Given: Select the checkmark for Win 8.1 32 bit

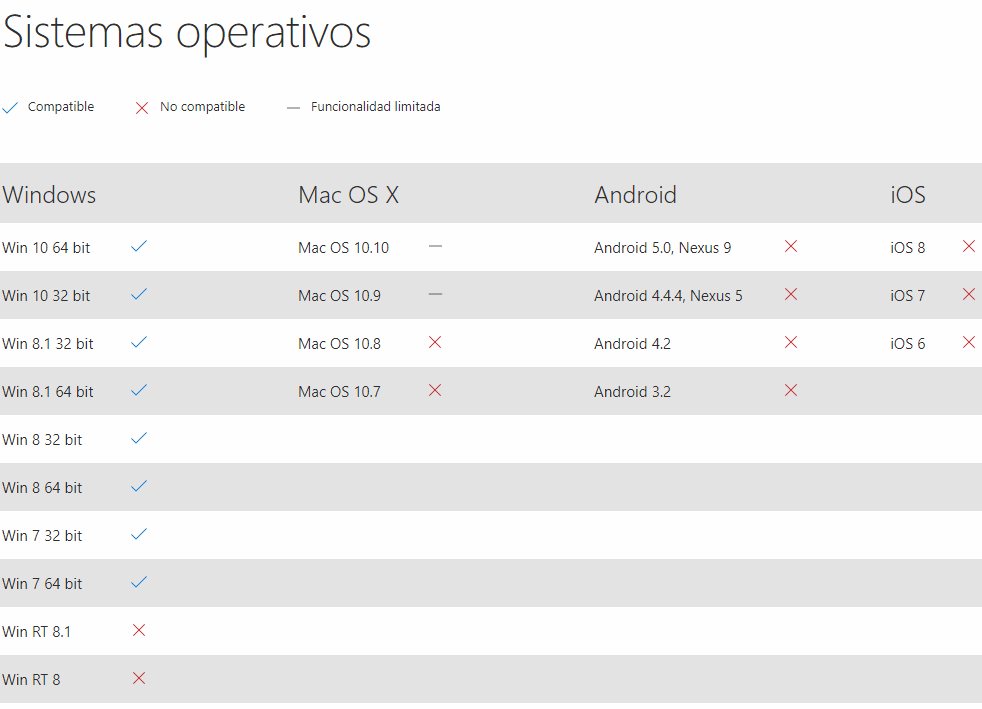Looking at the screenshot, I should pos(139,342).
